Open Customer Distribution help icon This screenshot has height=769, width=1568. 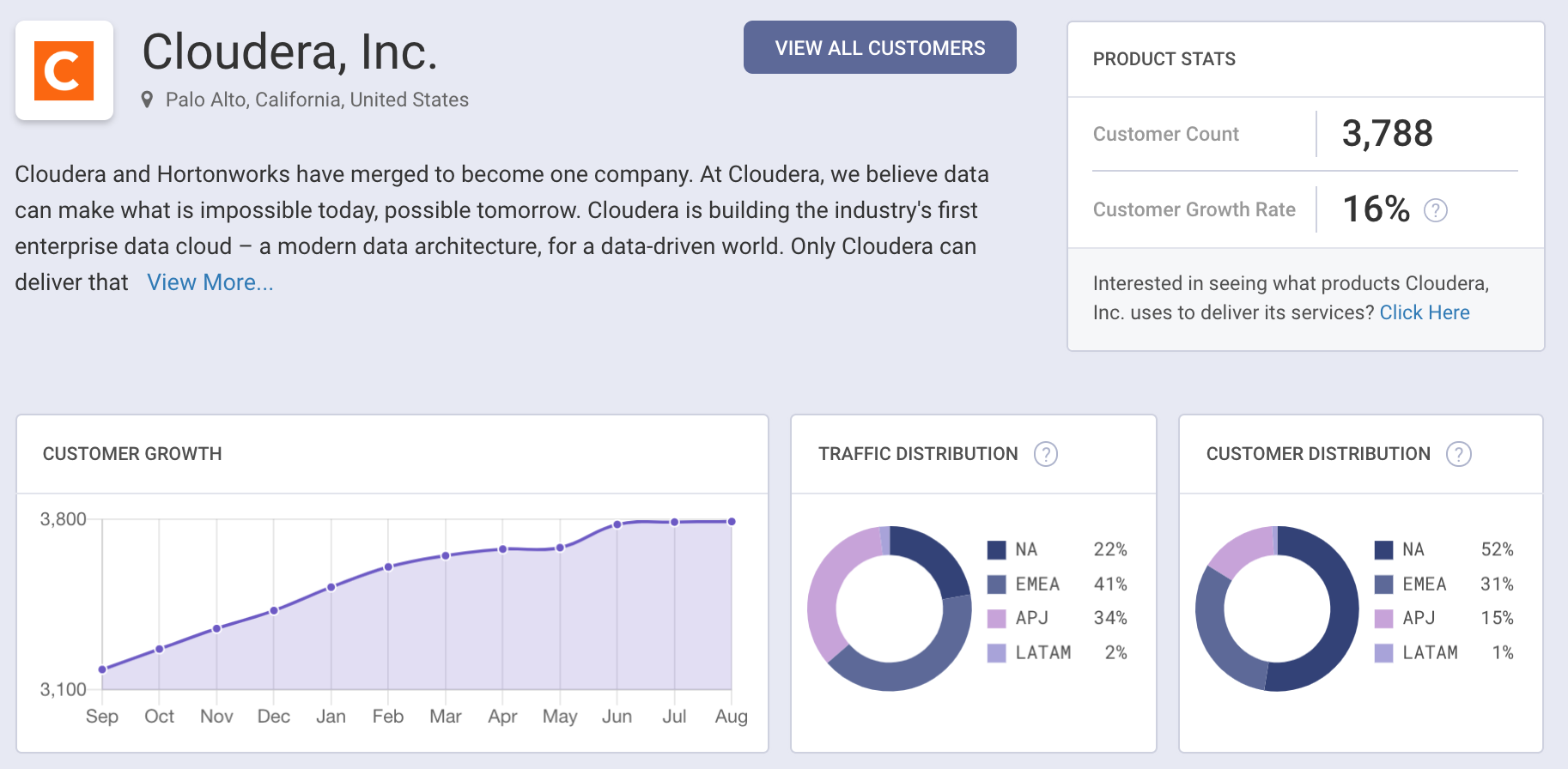1458,454
